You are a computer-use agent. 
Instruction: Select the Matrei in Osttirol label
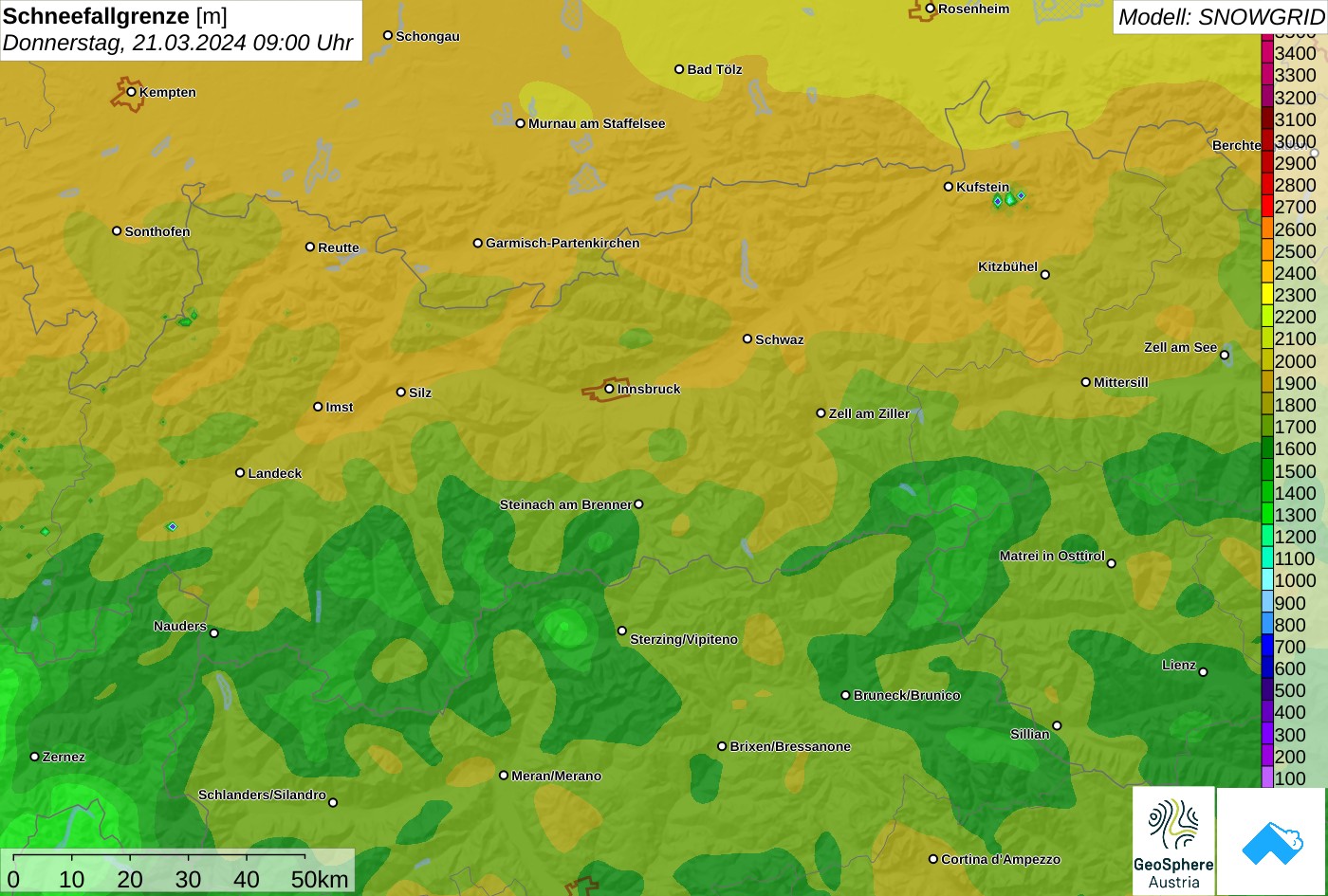(x=1052, y=556)
